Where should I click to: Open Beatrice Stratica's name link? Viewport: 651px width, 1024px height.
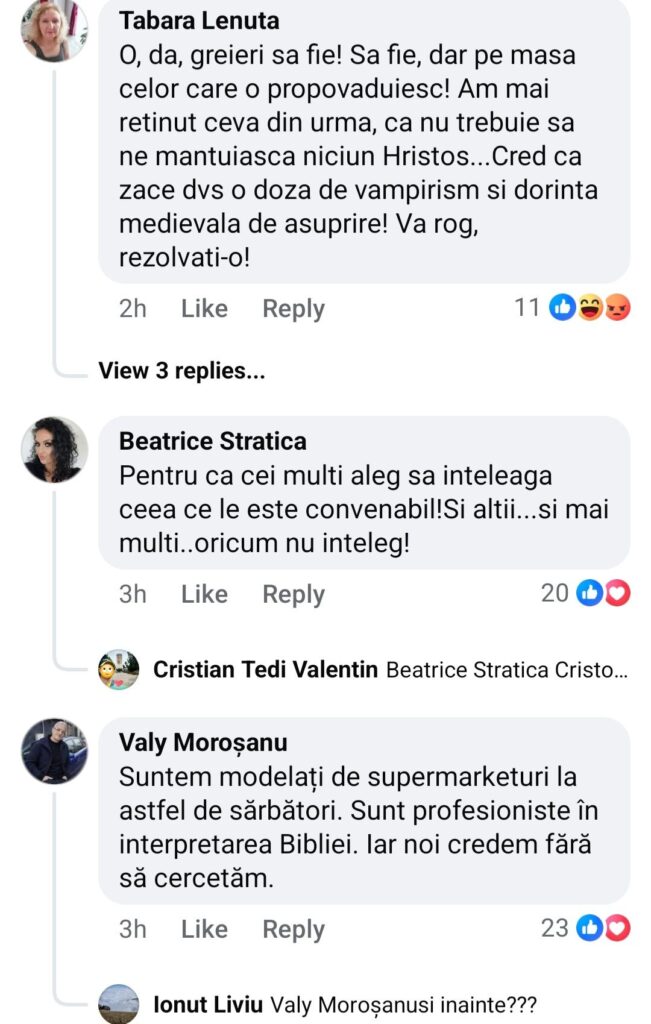click(213, 441)
